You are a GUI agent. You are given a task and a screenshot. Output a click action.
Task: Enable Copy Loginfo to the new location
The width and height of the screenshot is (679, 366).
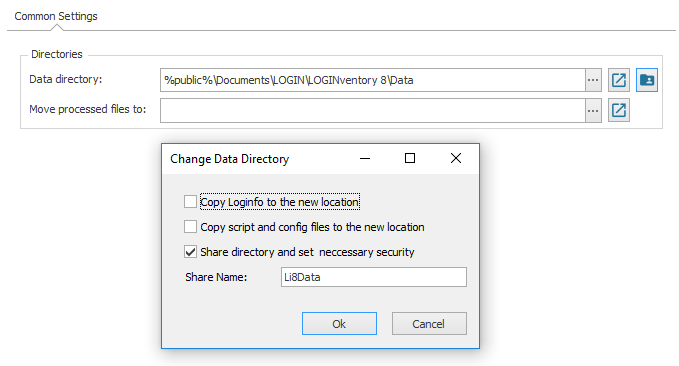pyautogui.click(x=191, y=202)
